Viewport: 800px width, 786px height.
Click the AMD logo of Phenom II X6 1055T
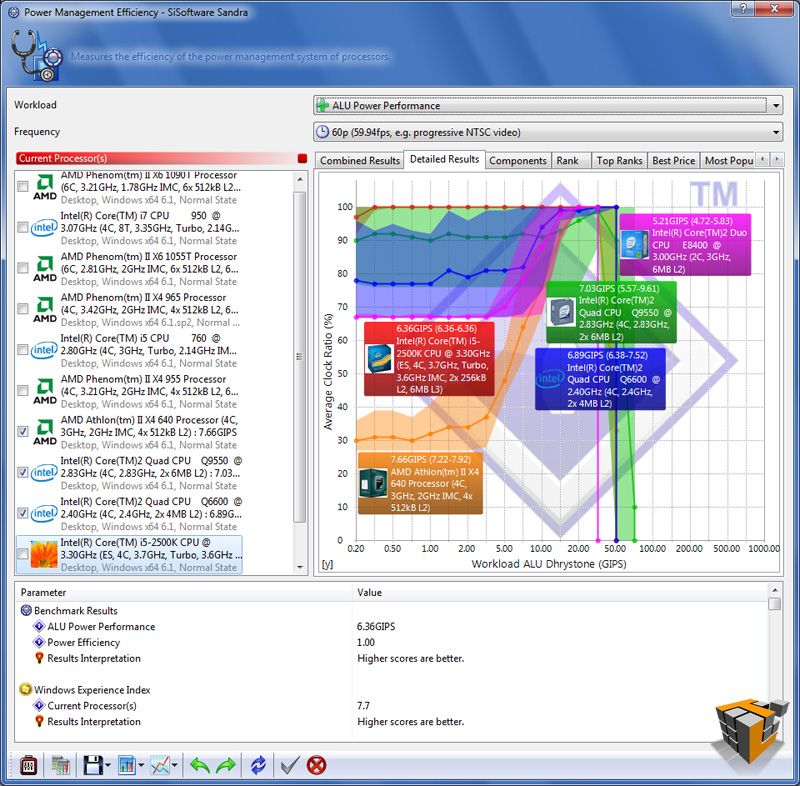(45, 269)
